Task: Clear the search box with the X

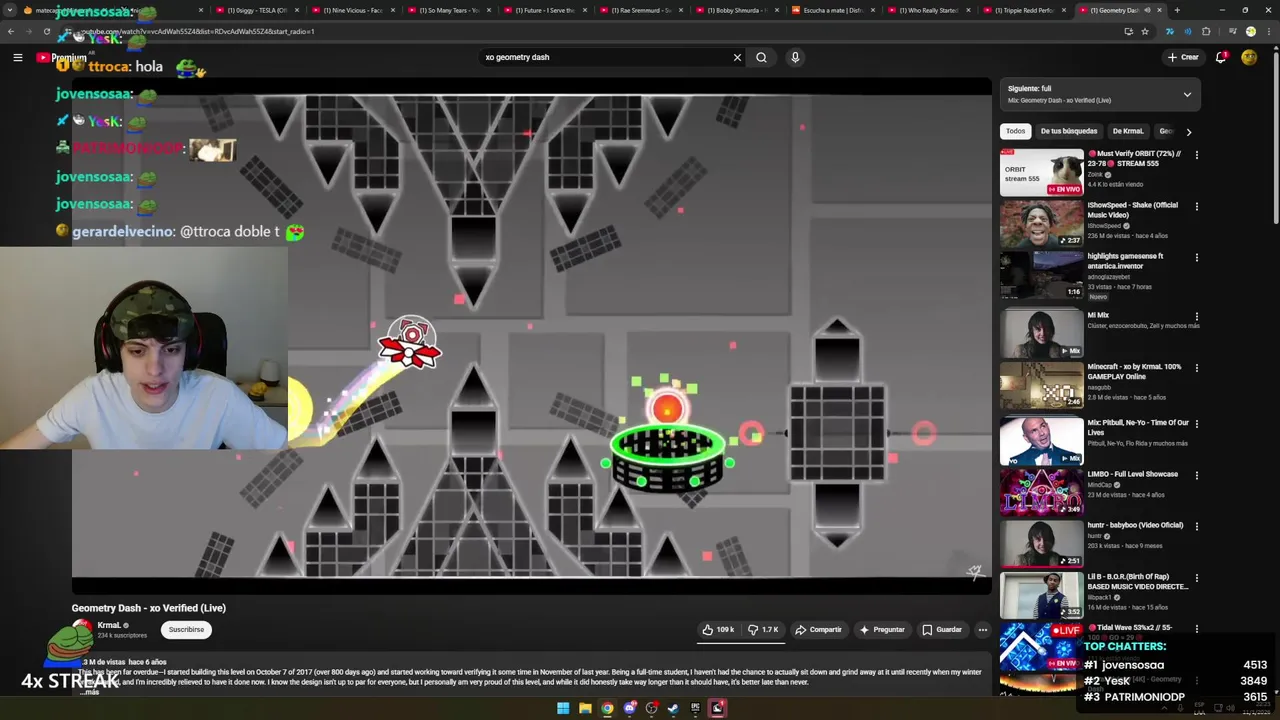Action: (737, 57)
